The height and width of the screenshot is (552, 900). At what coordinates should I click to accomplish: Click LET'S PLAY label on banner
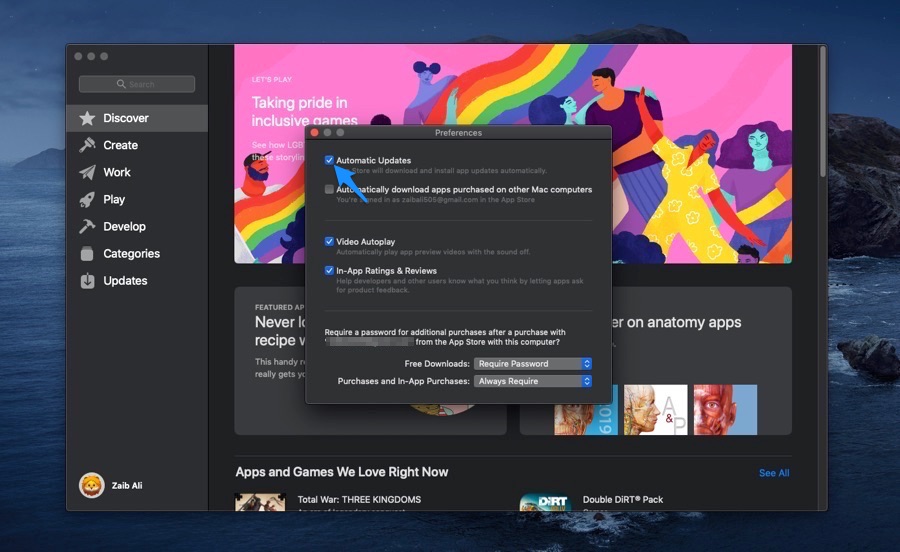coord(271,80)
